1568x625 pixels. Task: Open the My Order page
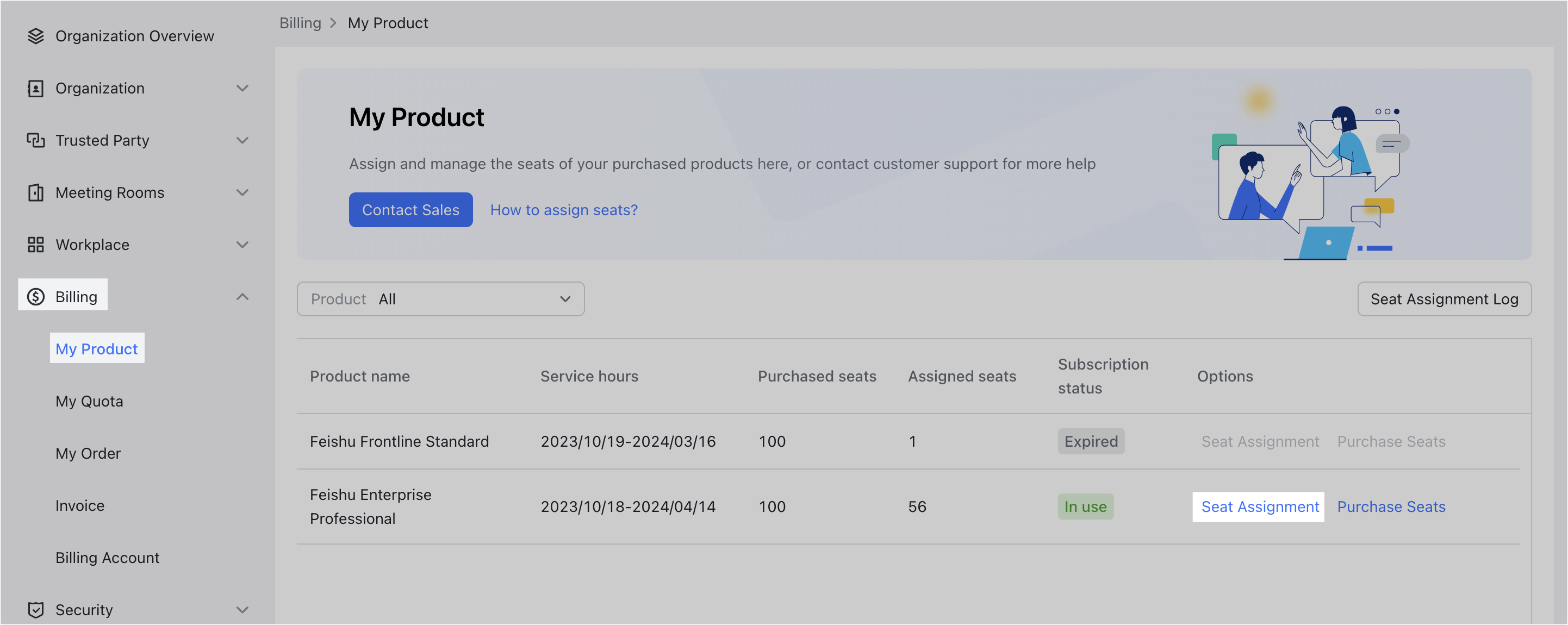pos(88,453)
